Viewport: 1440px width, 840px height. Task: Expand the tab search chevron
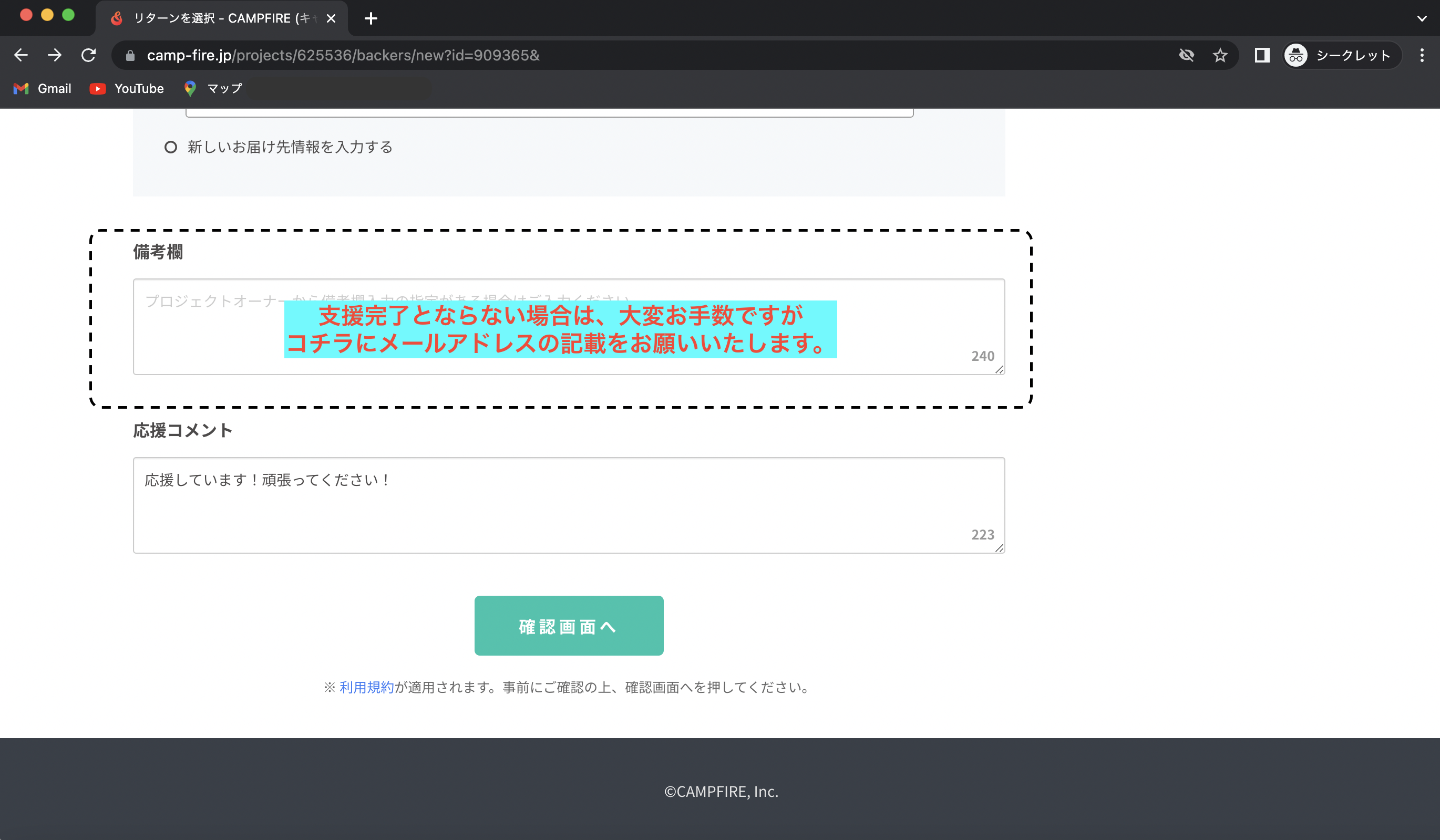pyautogui.click(x=1422, y=18)
